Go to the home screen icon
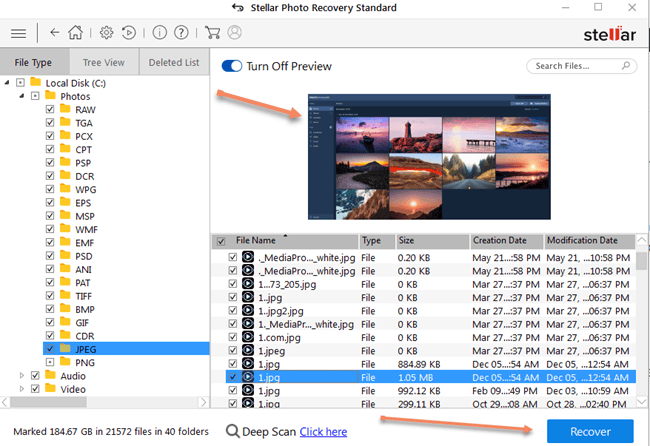This screenshot has width=650, height=446. 75,33
